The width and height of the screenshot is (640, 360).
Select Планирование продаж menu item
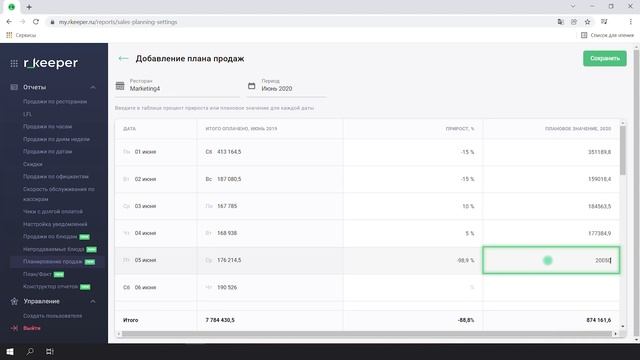pyautogui.click(x=52, y=262)
